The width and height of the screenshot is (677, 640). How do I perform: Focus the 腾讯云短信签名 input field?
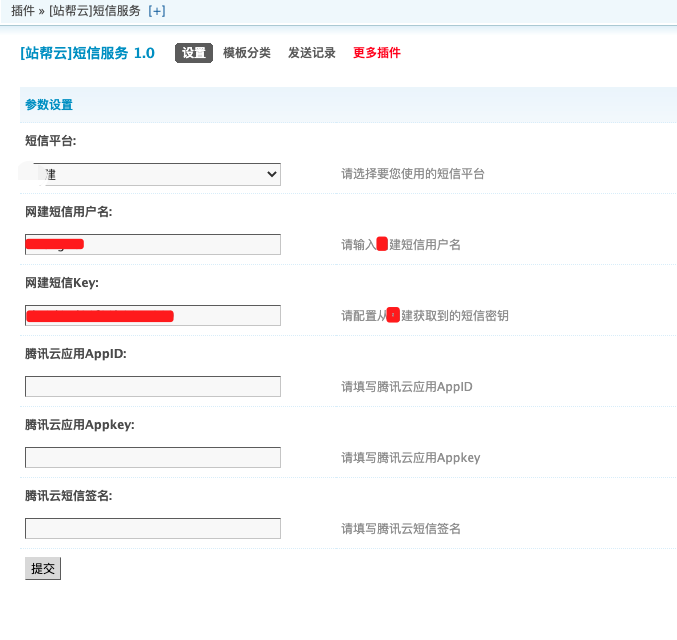point(153,529)
